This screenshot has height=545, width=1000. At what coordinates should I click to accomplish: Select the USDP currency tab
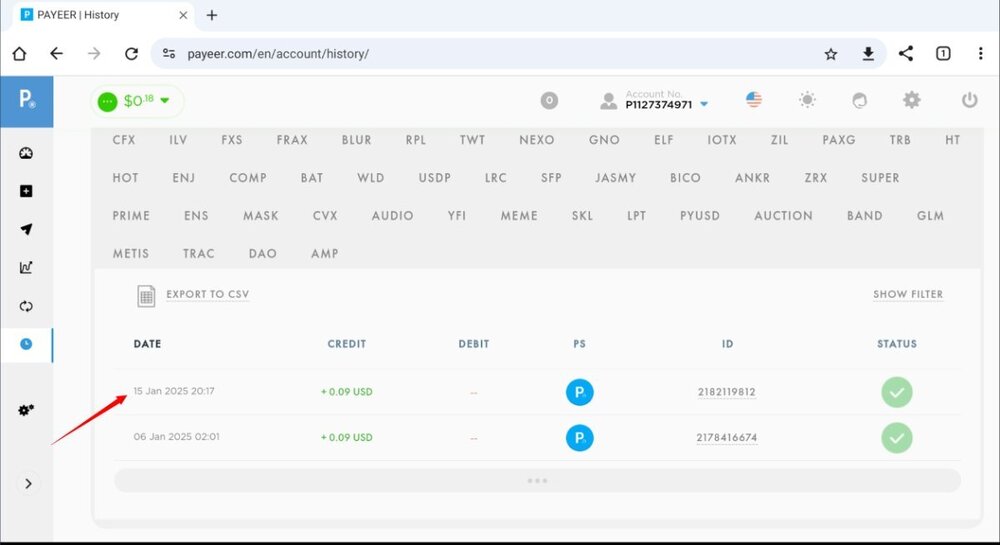coord(434,178)
